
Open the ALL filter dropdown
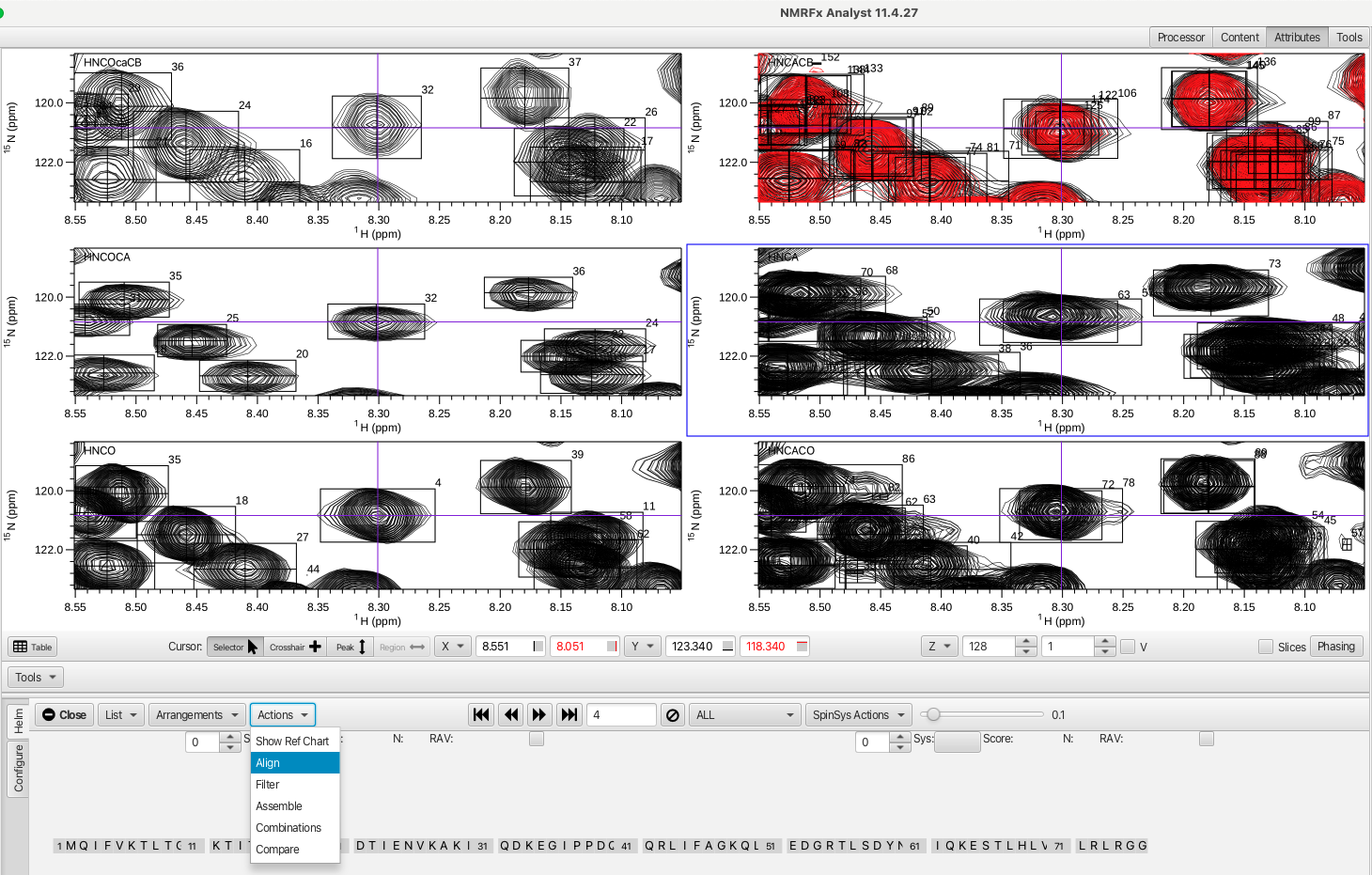[744, 715]
